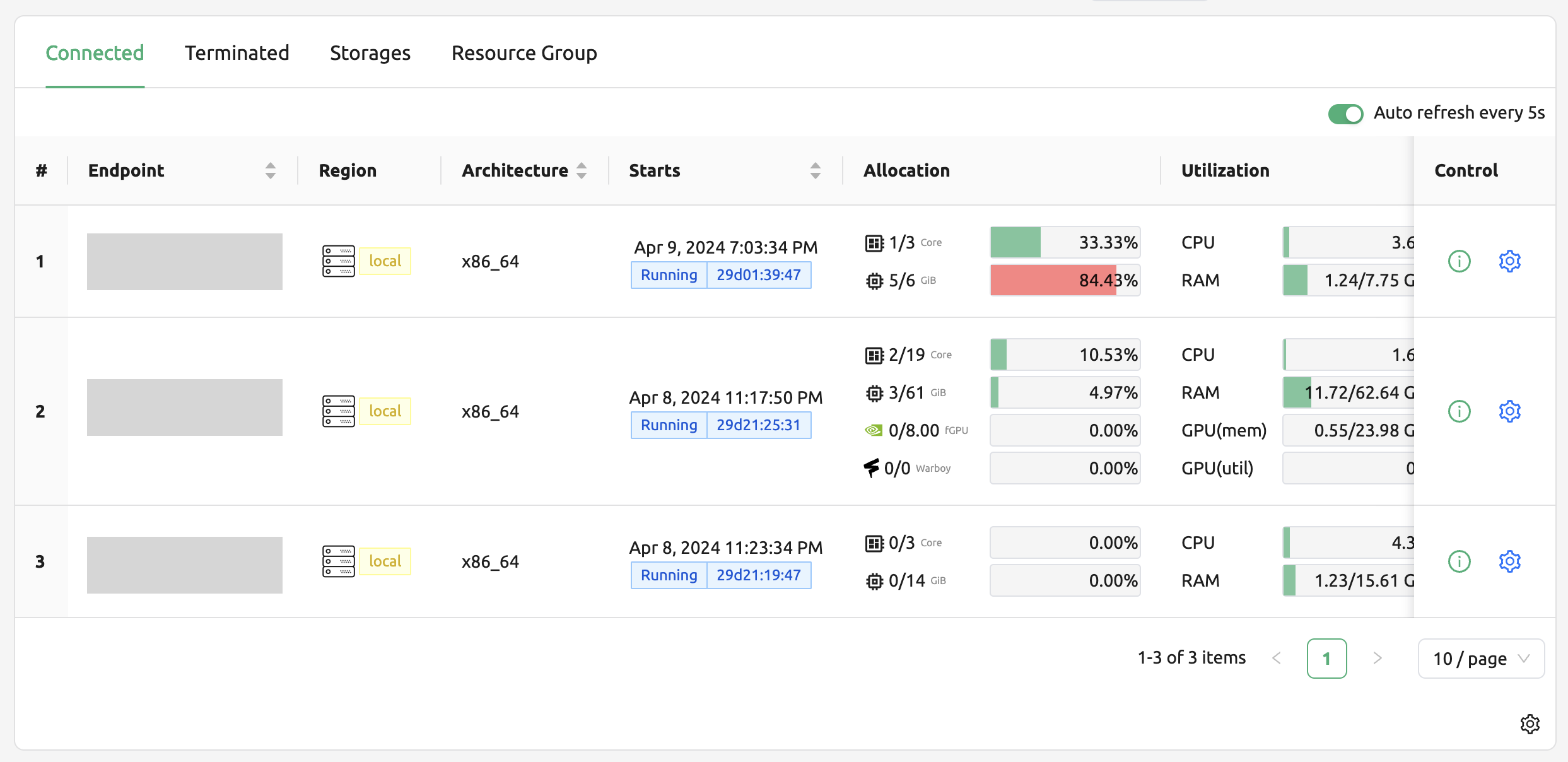Viewport: 1568px width, 762px height.
Task: Open the 10 / page size dropdown
Action: (1481, 659)
